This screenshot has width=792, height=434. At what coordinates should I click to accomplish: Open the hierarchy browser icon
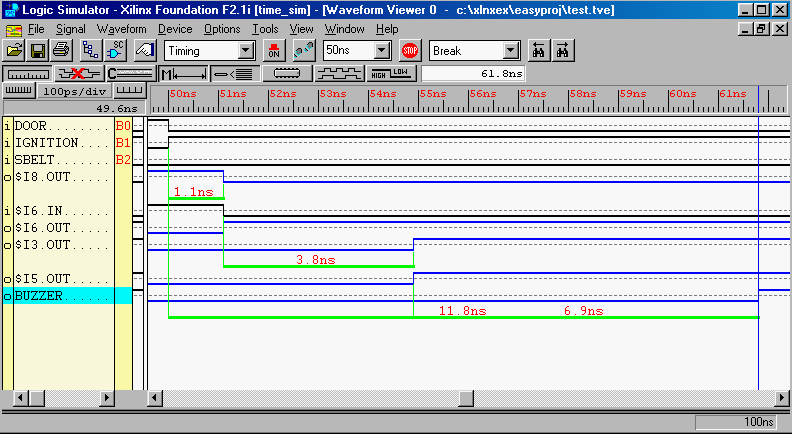click(x=90, y=50)
